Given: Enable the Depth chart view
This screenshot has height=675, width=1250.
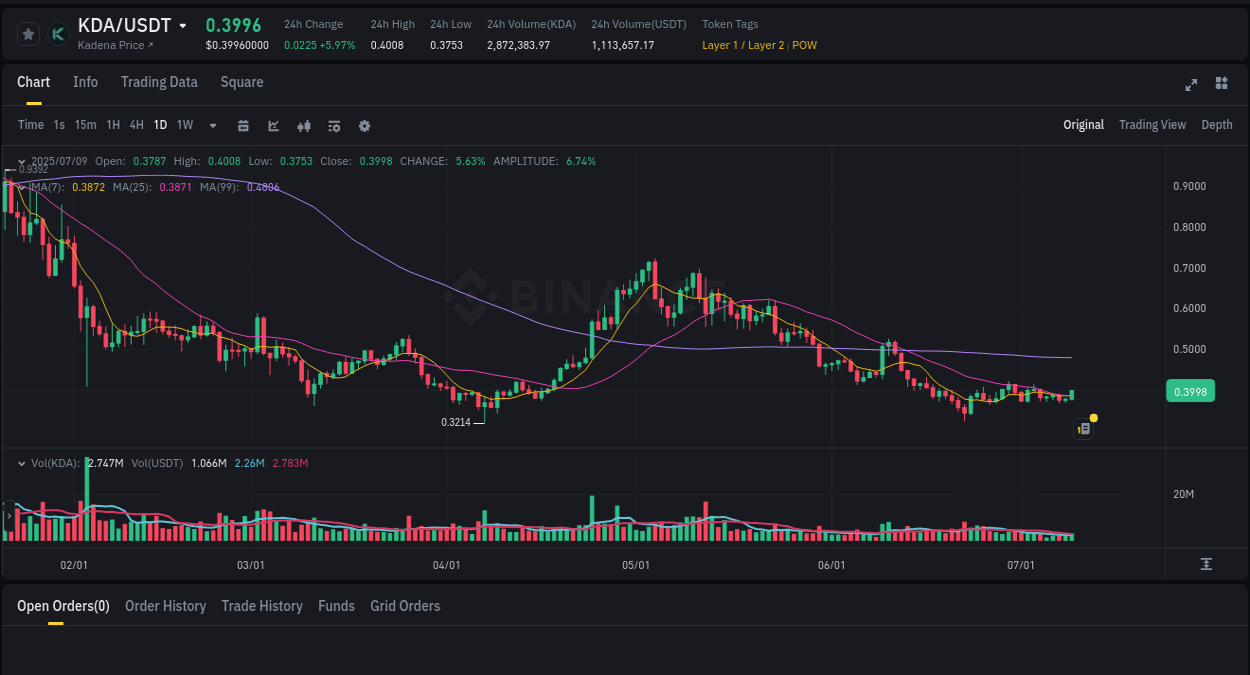Looking at the screenshot, I should [1217, 125].
